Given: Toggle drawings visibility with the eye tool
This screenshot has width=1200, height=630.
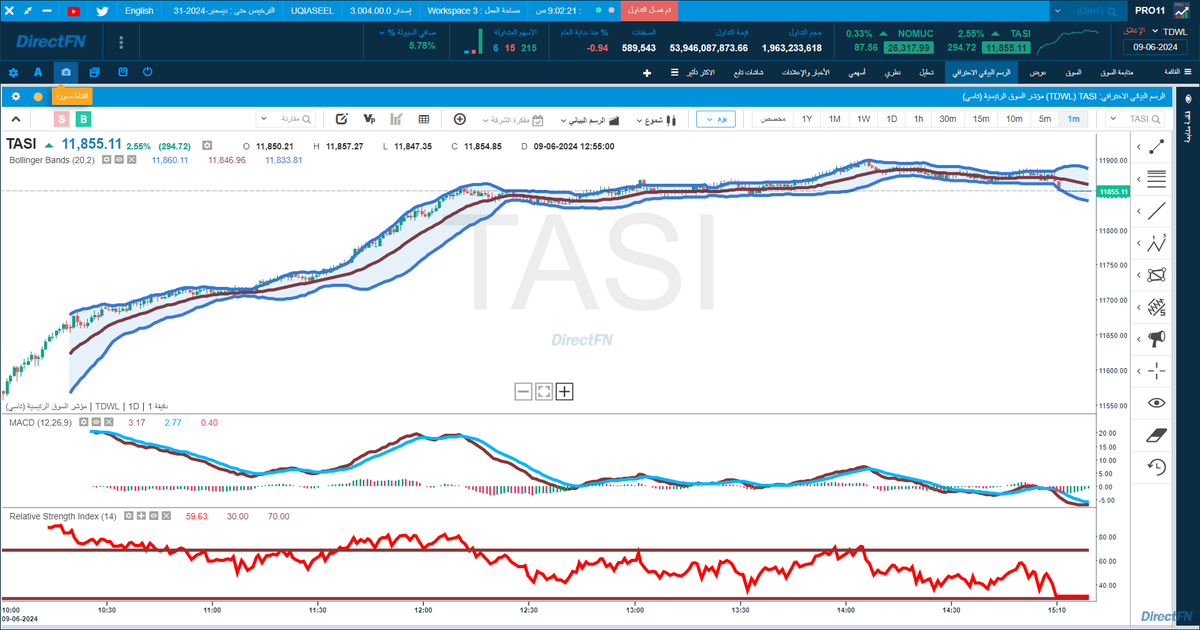Looking at the screenshot, I should (1157, 403).
